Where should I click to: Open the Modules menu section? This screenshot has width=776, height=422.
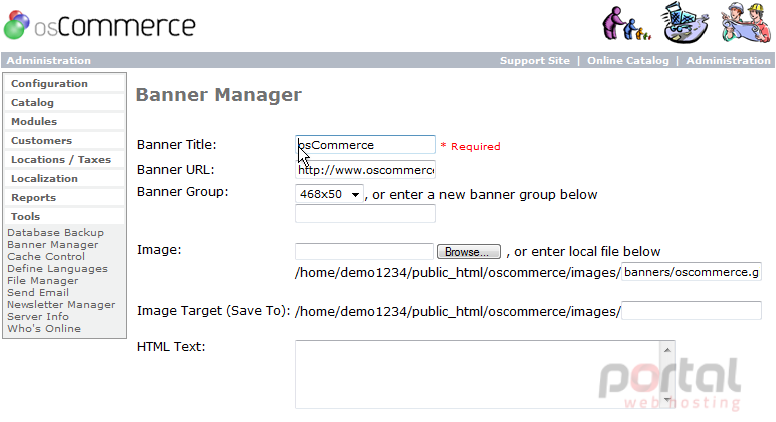click(x=64, y=121)
